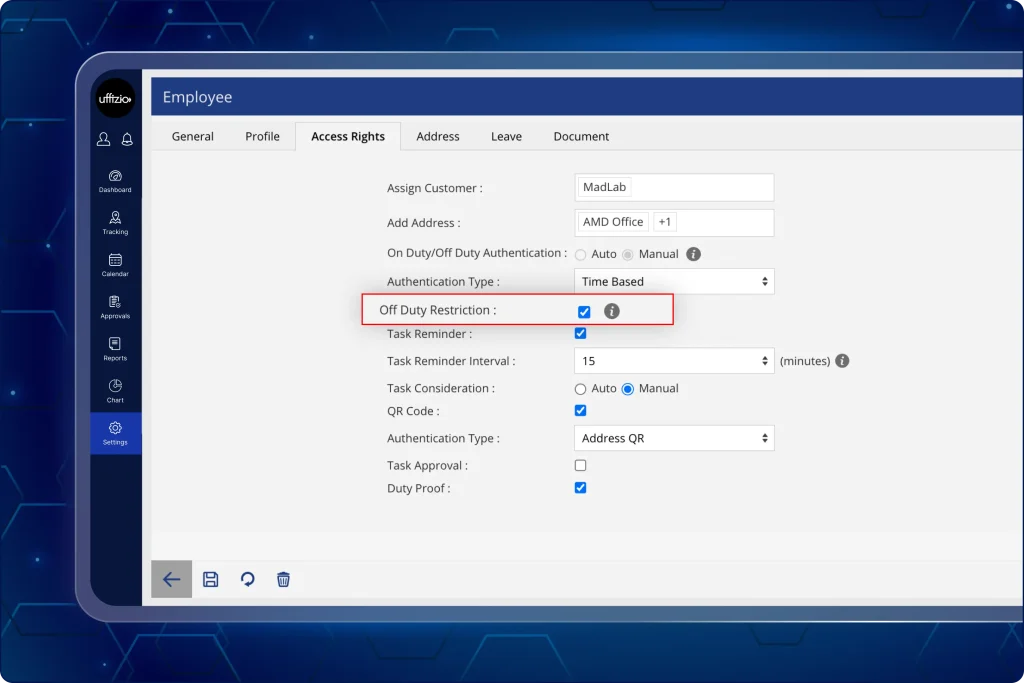1024x683 pixels.
Task: Click the Off Duty Restriction label
Action: 438,310
